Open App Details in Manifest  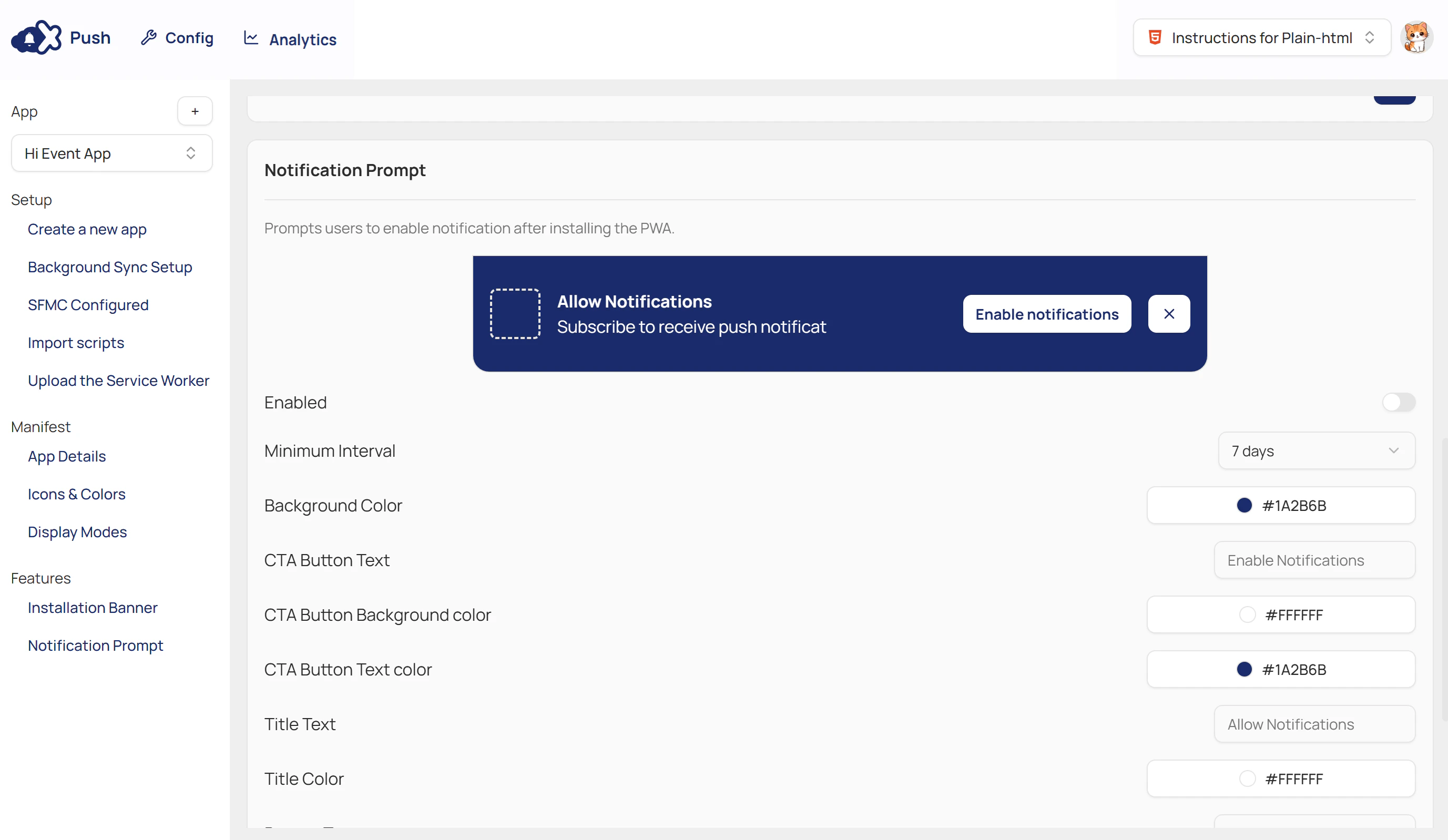click(x=67, y=456)
